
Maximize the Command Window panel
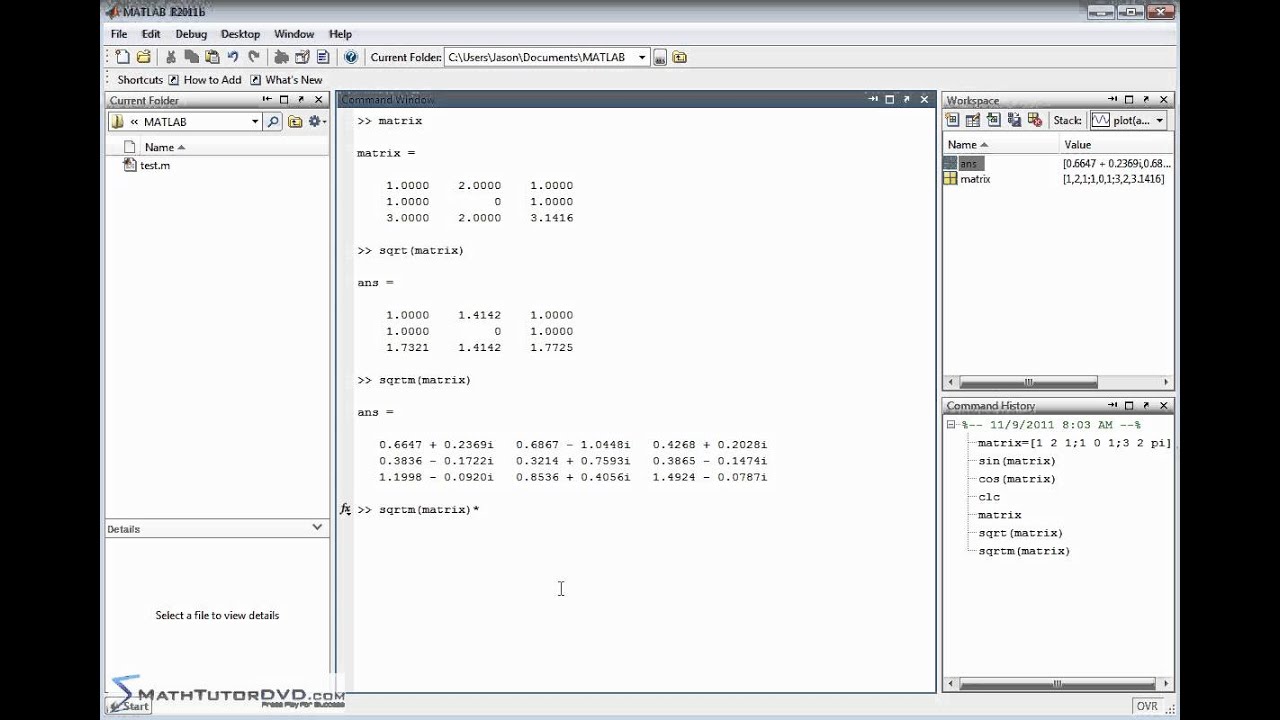[889, 100]
